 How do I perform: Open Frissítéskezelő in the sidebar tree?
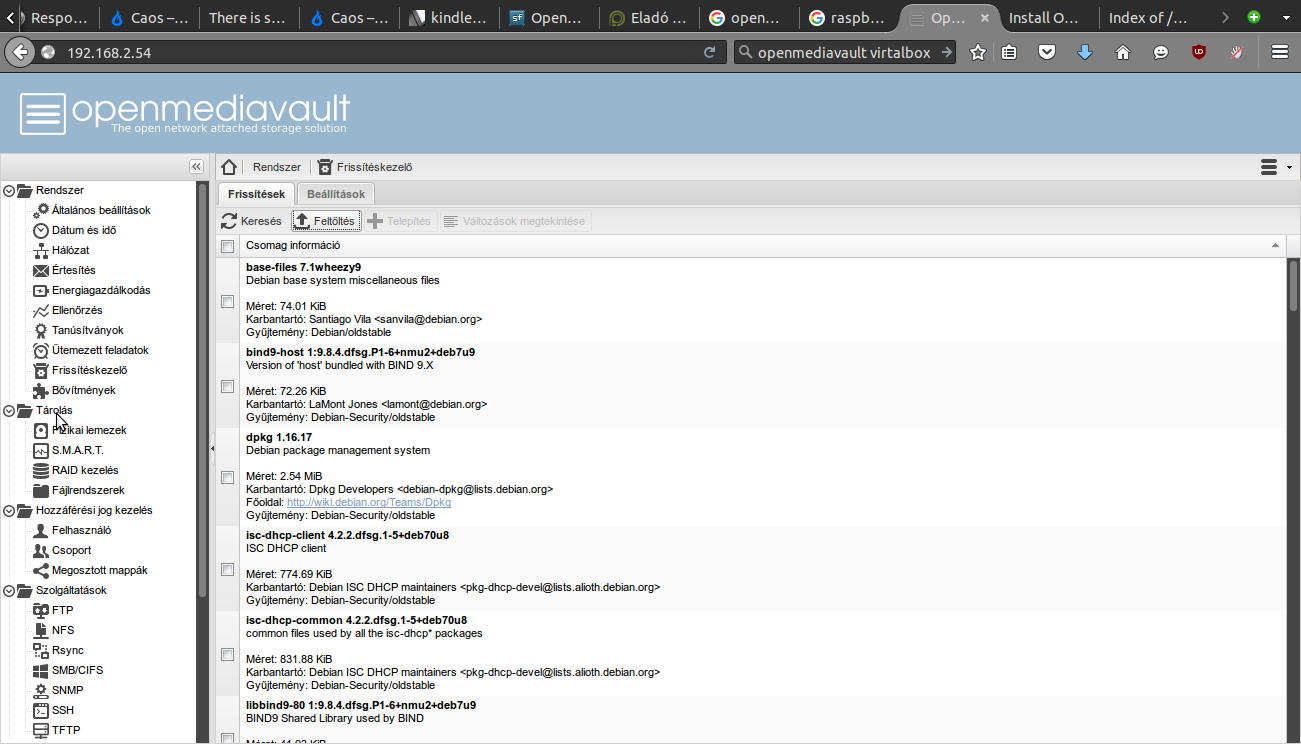(89, 370)
